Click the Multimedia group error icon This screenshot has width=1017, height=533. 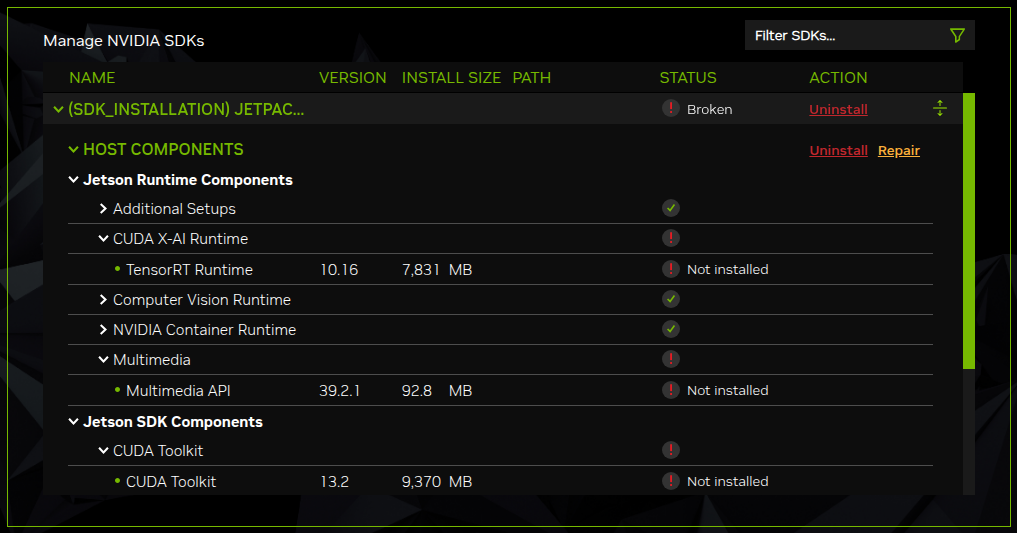tap(671, 359)
